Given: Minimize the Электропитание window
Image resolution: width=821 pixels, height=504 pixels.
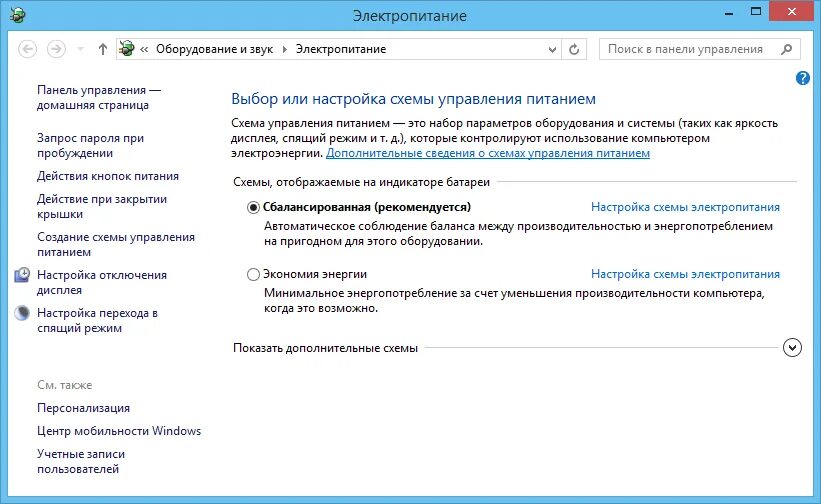Looking at the screenshot, I should pos(728,13).
